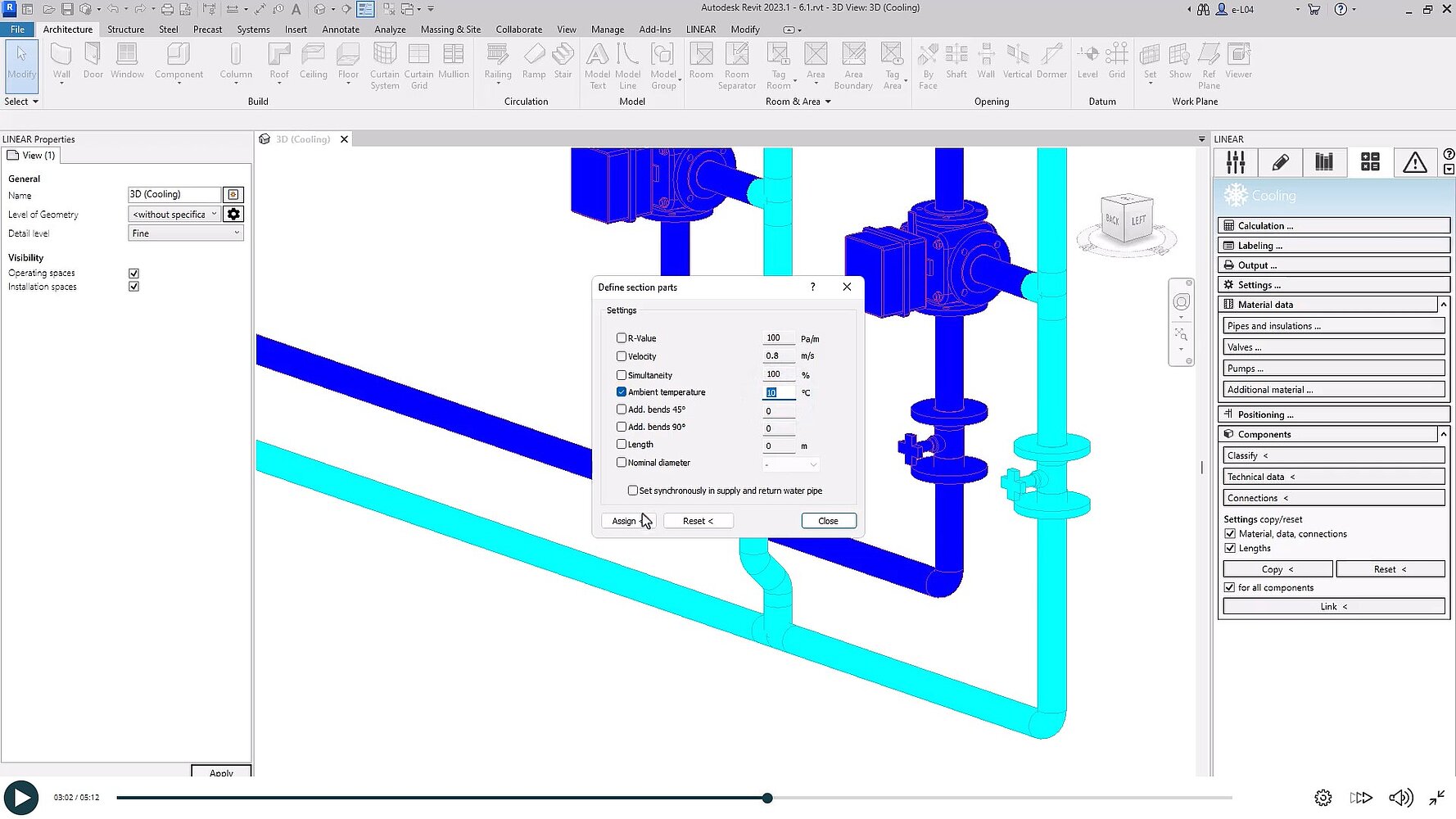Image resolution: width=1456 pixels, height=819 pixels.
Task: Click the pencil edit icon in LINEAR panel
Action: coord(1280,162)
